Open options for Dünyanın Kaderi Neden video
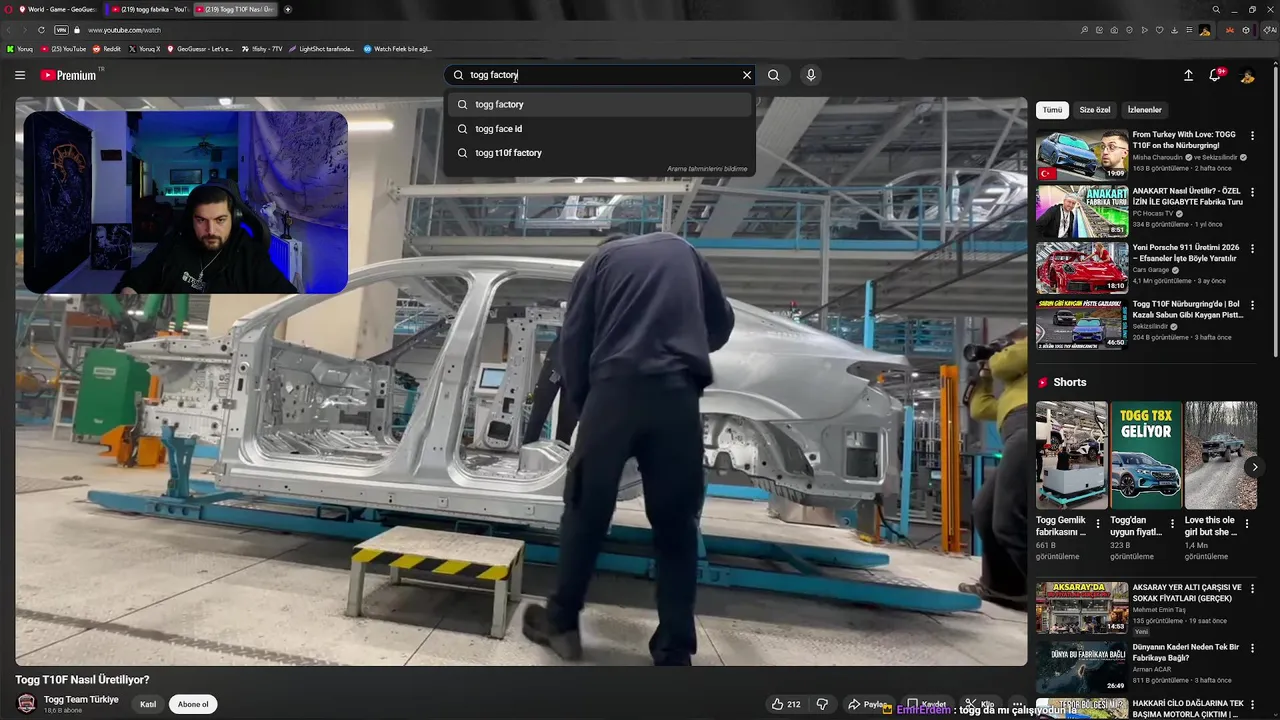The height and width of the screenshot is (720, 1280). tap(1252, 648)
